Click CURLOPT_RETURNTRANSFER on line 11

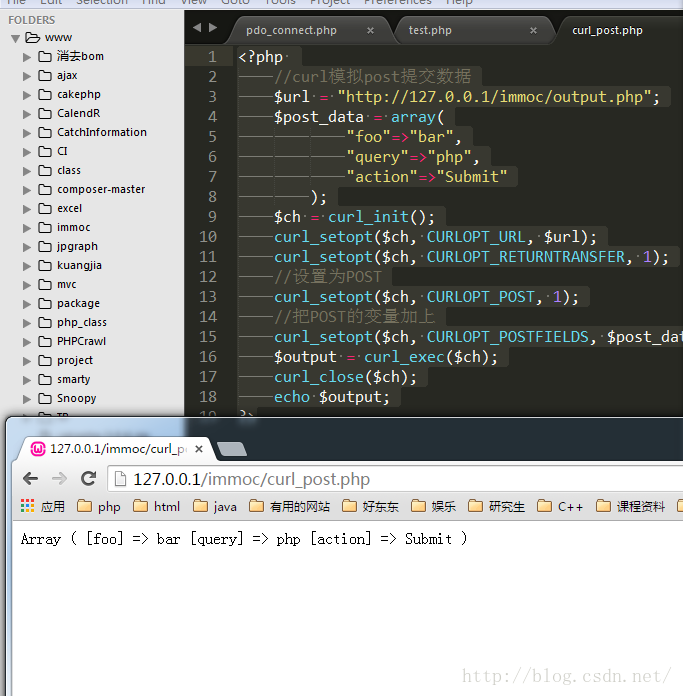[x=525, y=257]
